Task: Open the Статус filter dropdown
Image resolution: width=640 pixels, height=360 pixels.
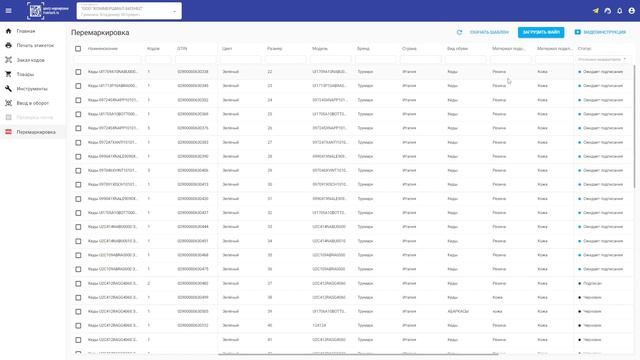Action: [x=602, y=60]
